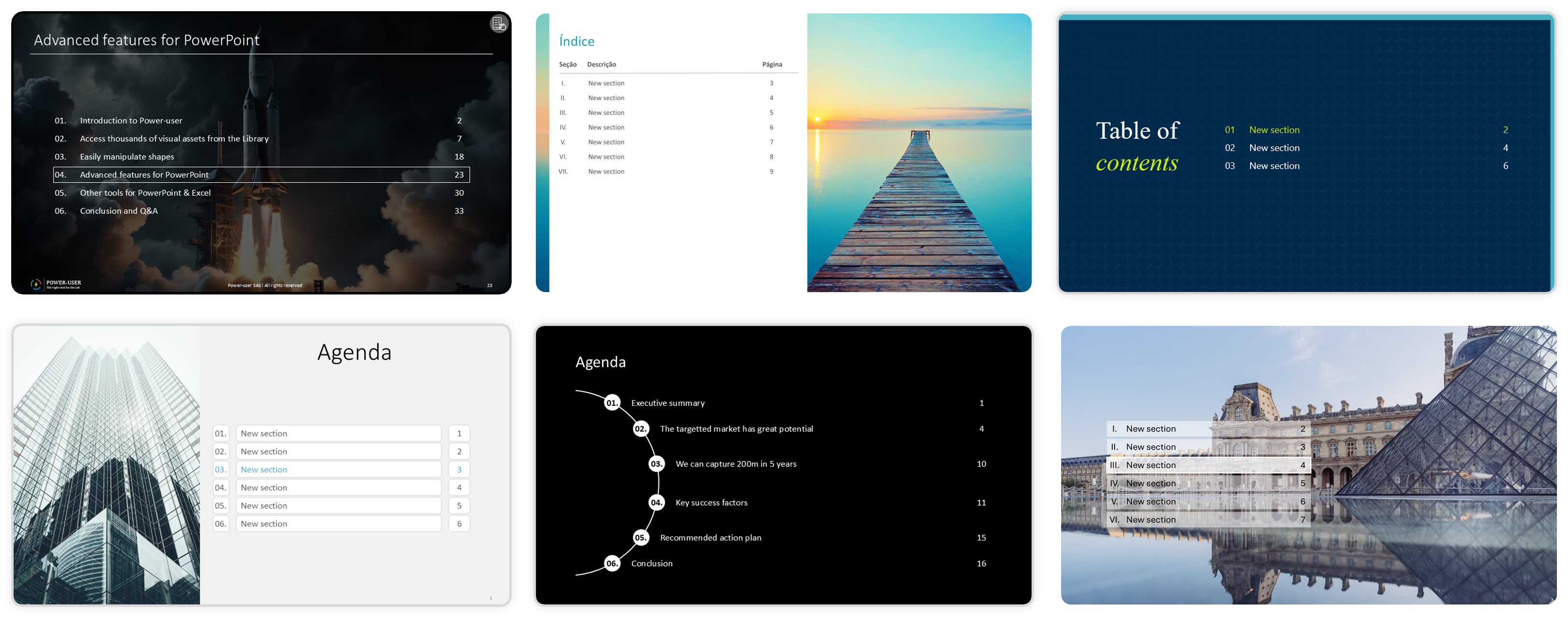Click '01.' New section box on skyscraper Agenda slide
Viewport: 1568px width, 618px height.
339,434
